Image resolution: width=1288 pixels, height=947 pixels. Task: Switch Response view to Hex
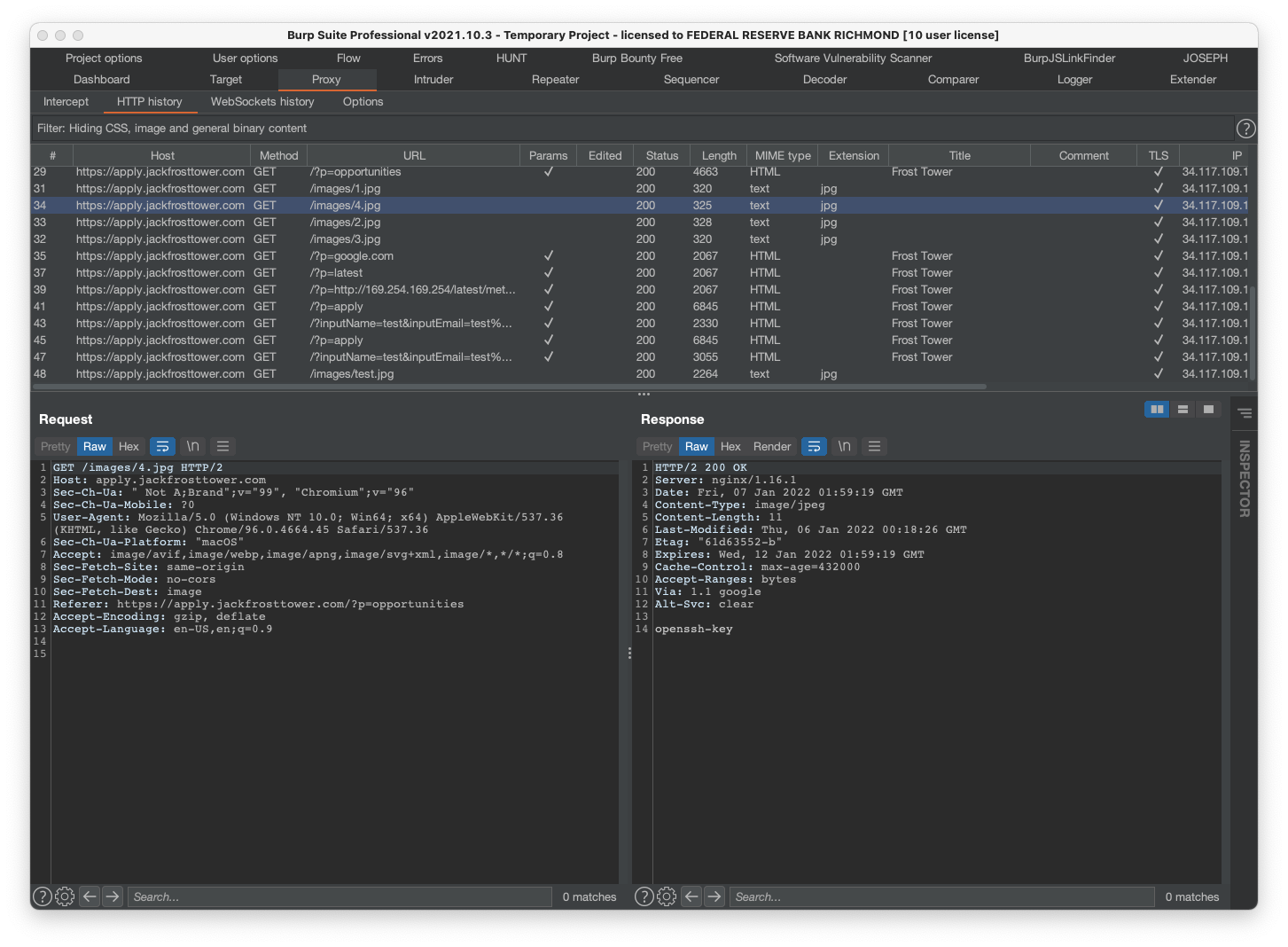pos(730,447)
